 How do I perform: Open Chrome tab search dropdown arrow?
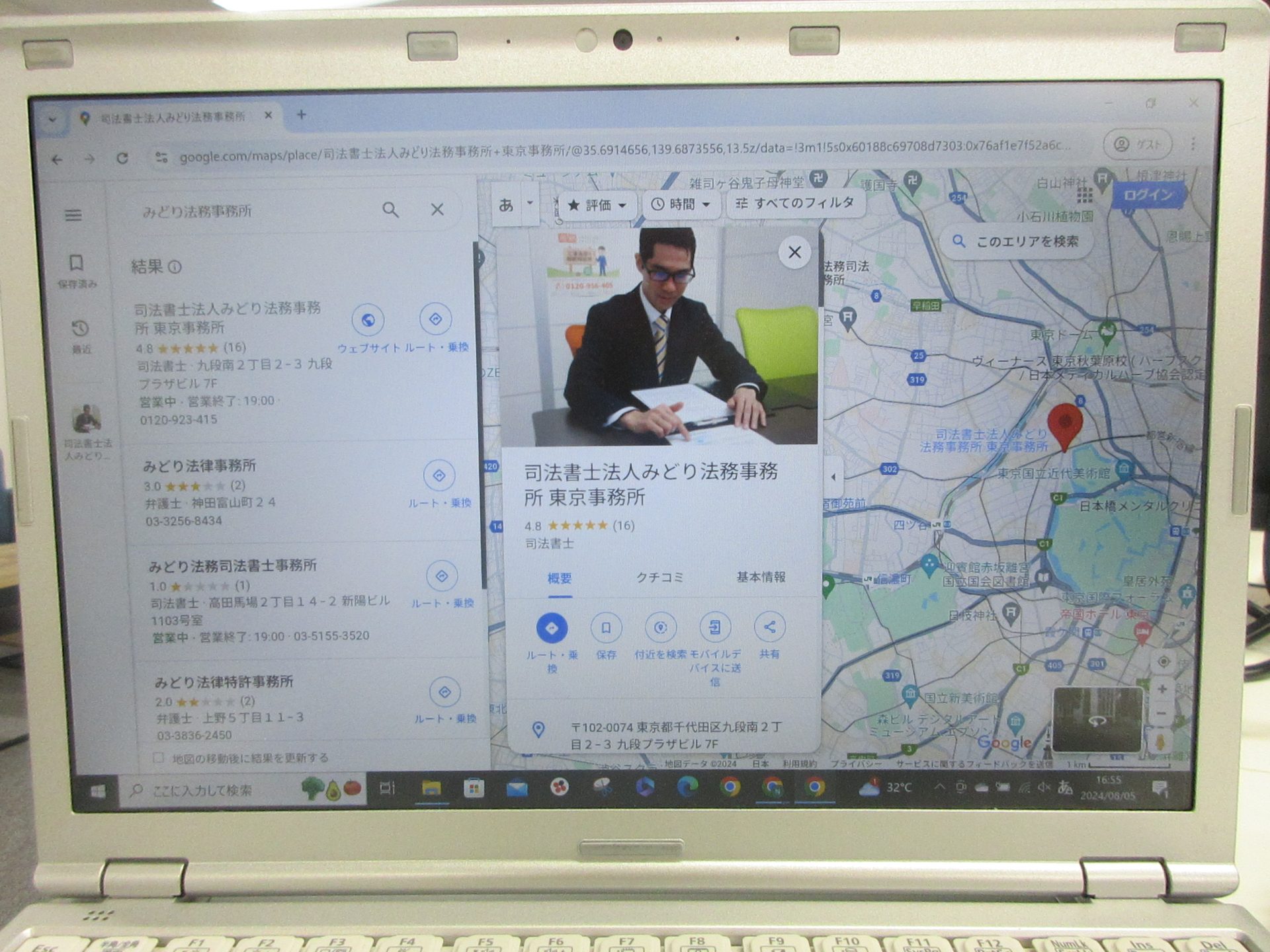[52, 120]
